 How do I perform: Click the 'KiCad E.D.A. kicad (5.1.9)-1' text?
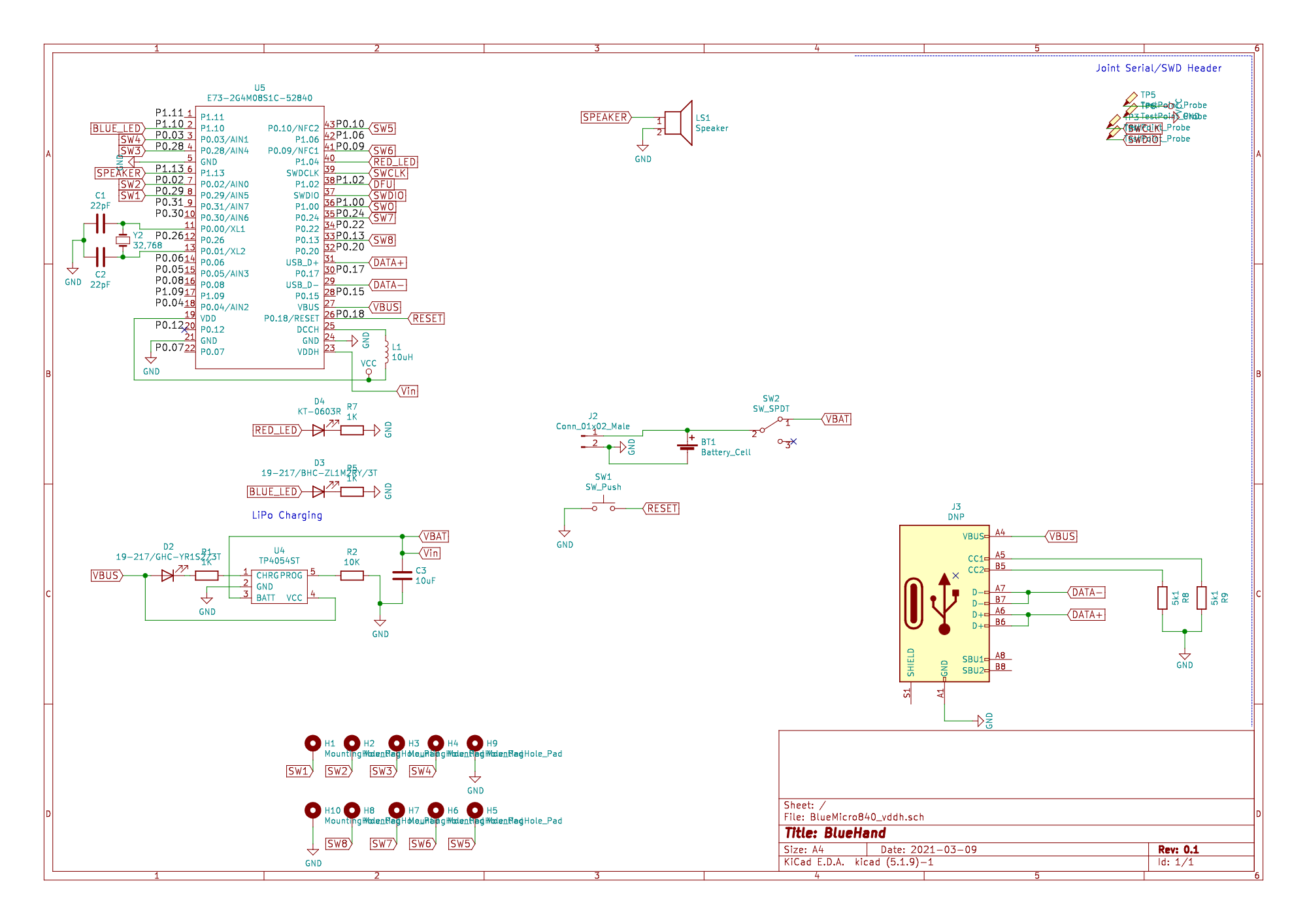859,862
